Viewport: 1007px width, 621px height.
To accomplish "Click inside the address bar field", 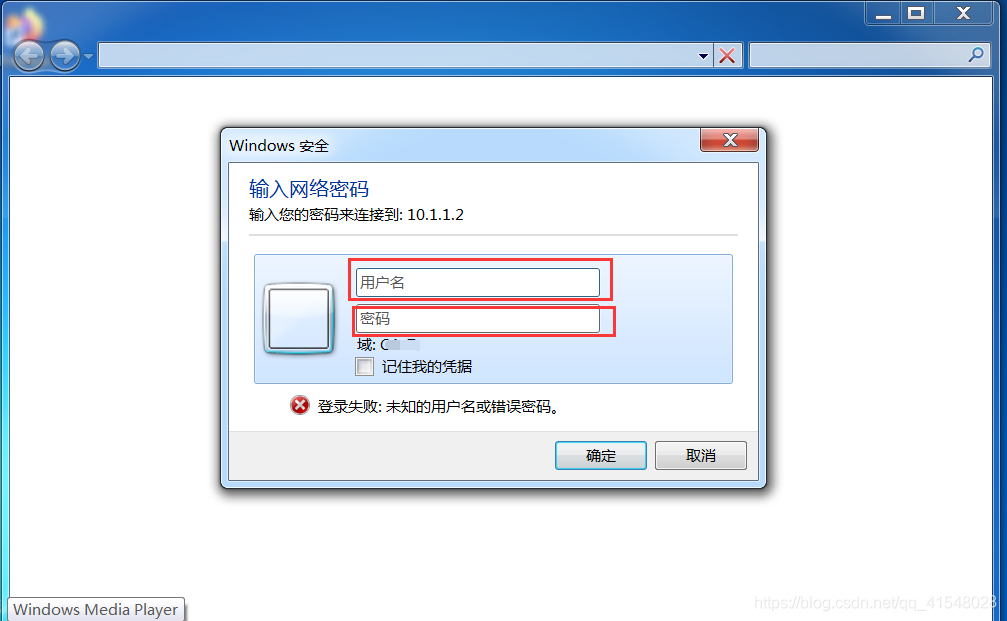I will click(397, 56).
